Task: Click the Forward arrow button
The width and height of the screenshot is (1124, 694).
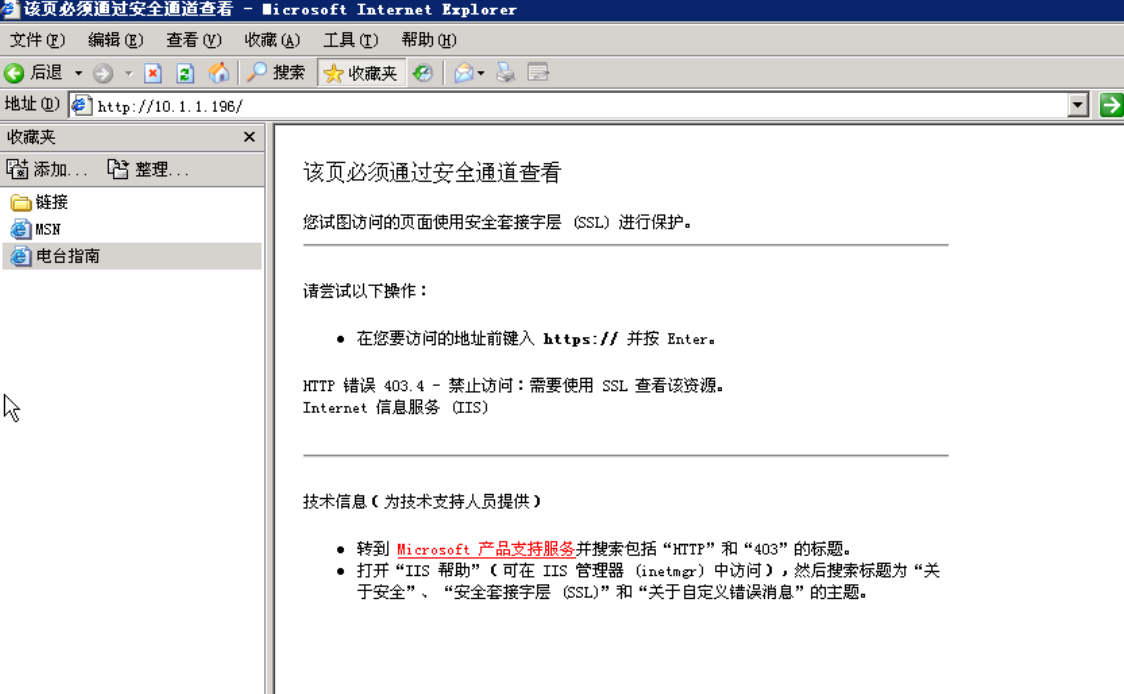Action: tap(103, 73)
